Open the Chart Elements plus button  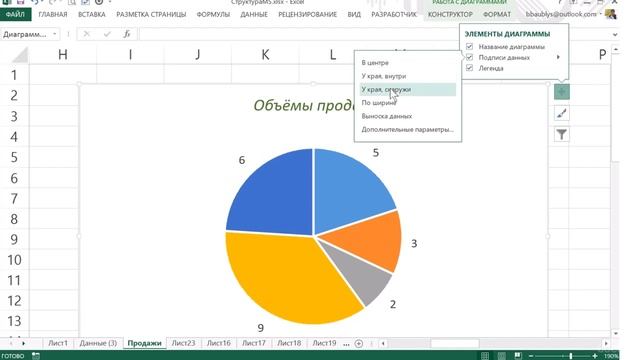click(x=562, y=92)
